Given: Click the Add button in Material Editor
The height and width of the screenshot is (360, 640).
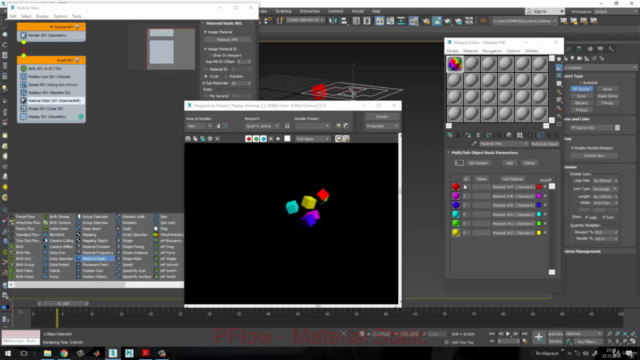Looking at the screenshot, I should pyautogui.click(x=509, y=163).
